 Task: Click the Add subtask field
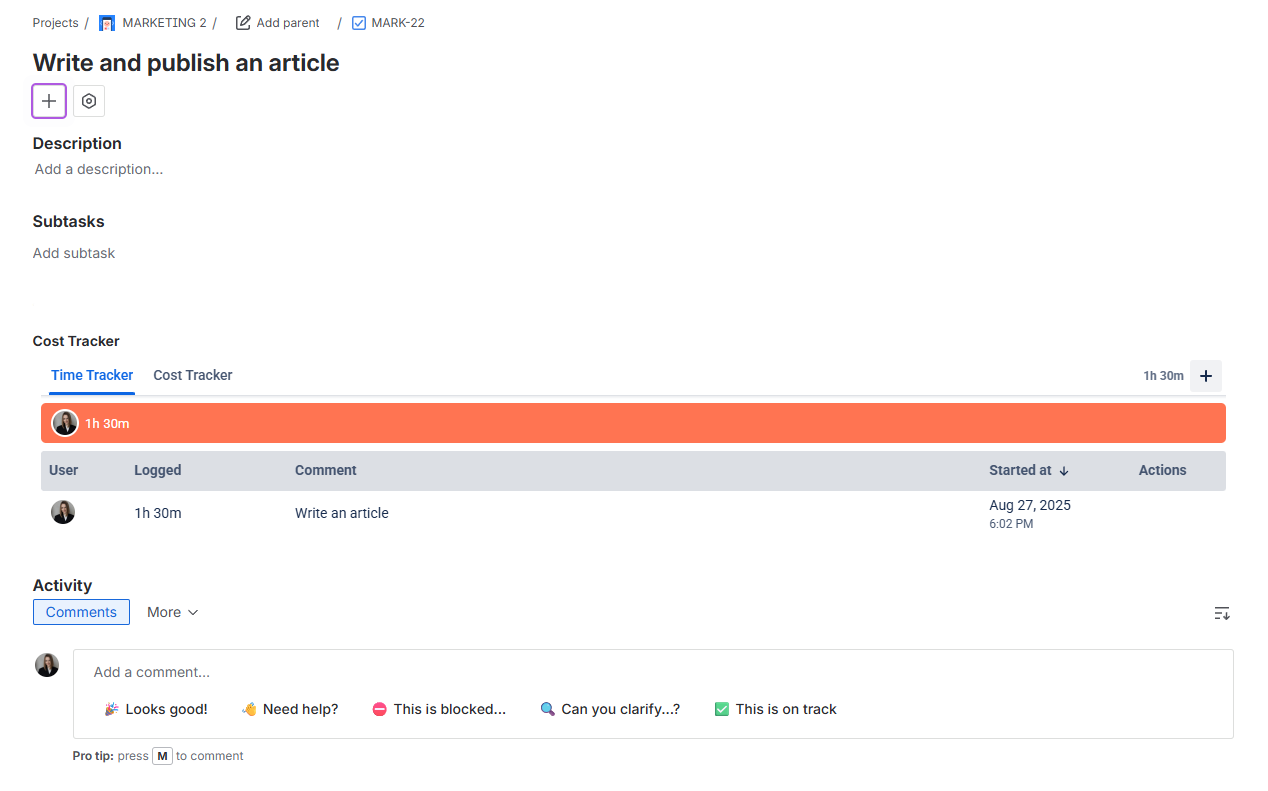point(74,253)
